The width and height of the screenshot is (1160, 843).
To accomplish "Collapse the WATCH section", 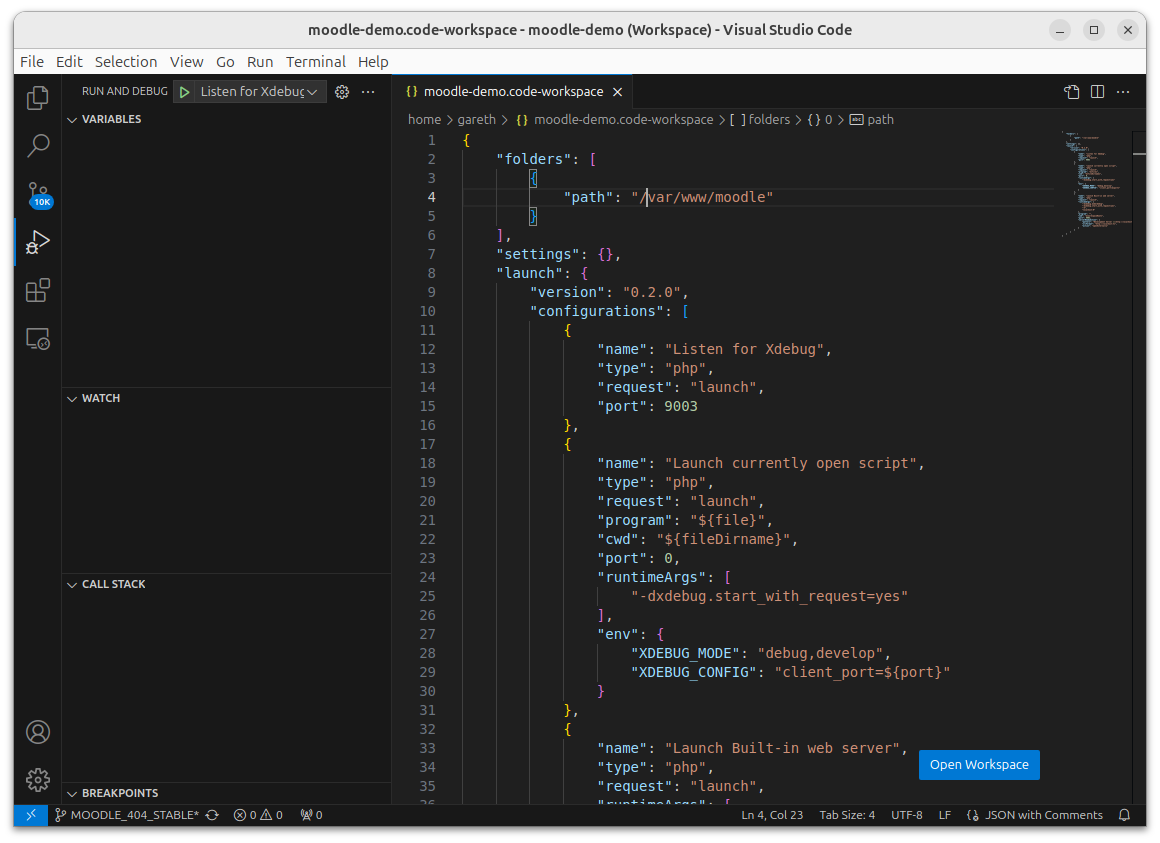I will pyautogui.click(x=226, y=398).
